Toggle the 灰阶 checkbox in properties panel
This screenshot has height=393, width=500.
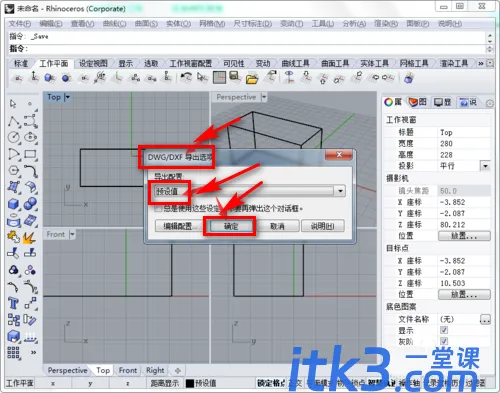(444, 341)
